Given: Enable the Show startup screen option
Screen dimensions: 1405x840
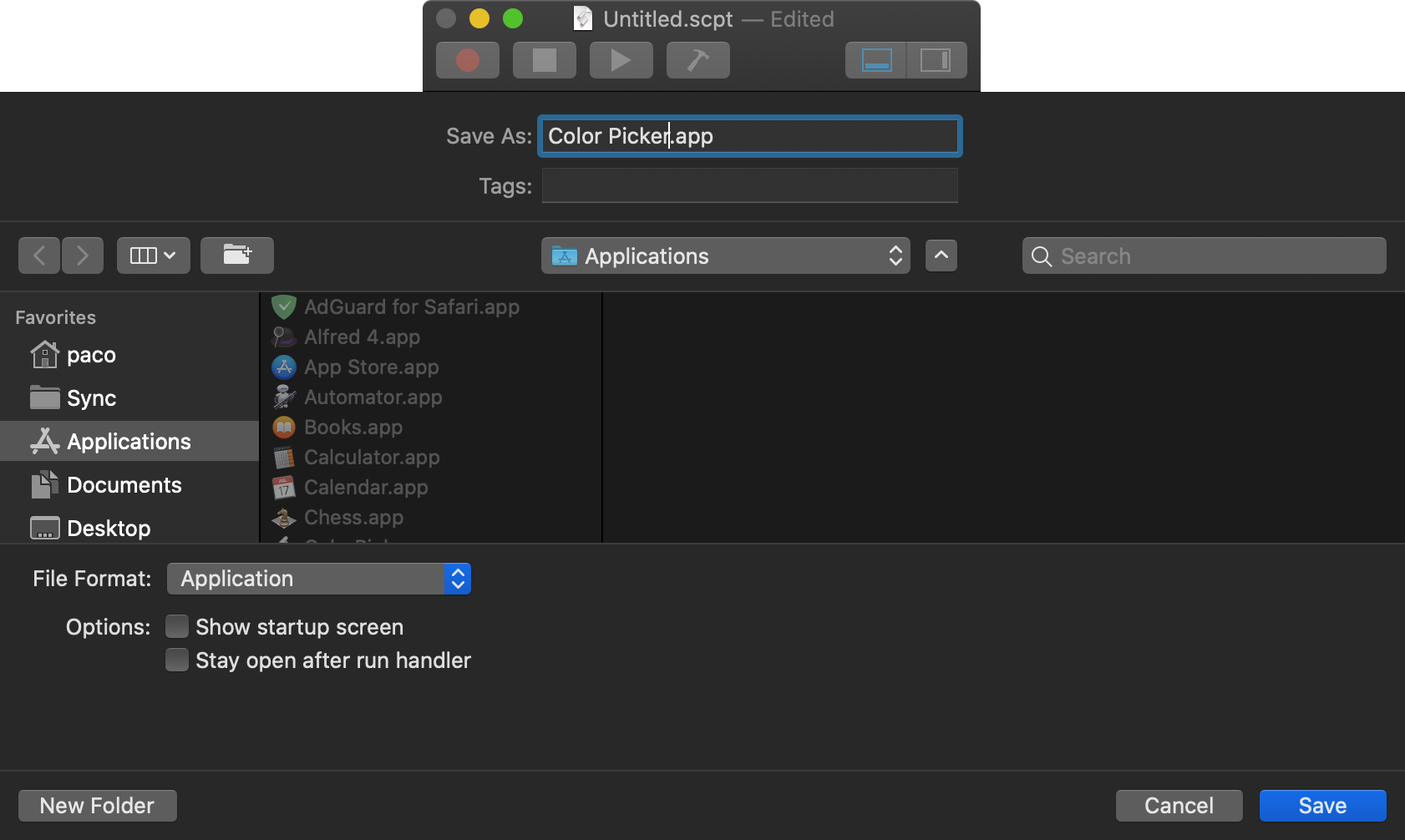Looking at the screenshot, I should (176, 626).
